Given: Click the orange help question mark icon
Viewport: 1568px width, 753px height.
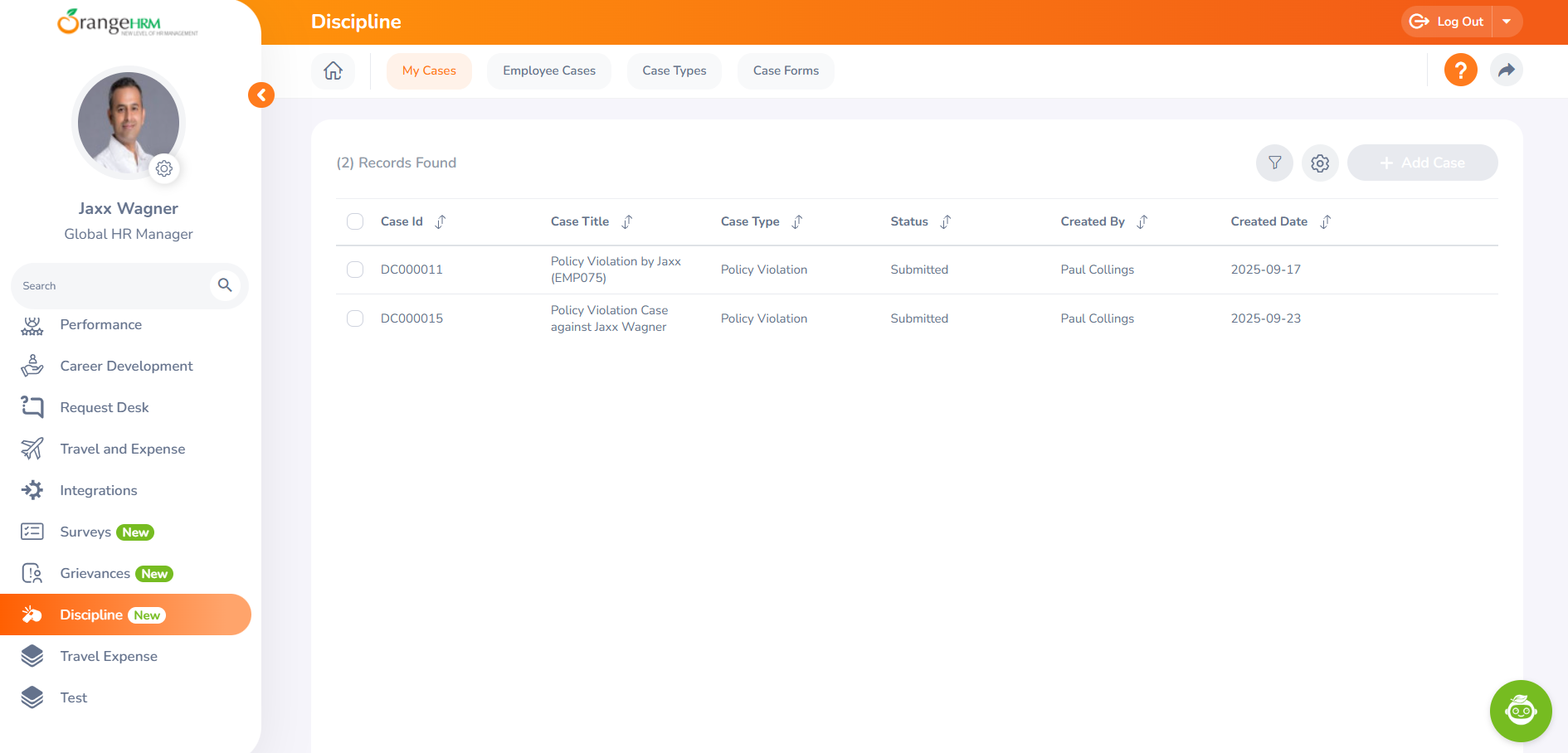Looking at the screenshot, I should coord(1460,70).
